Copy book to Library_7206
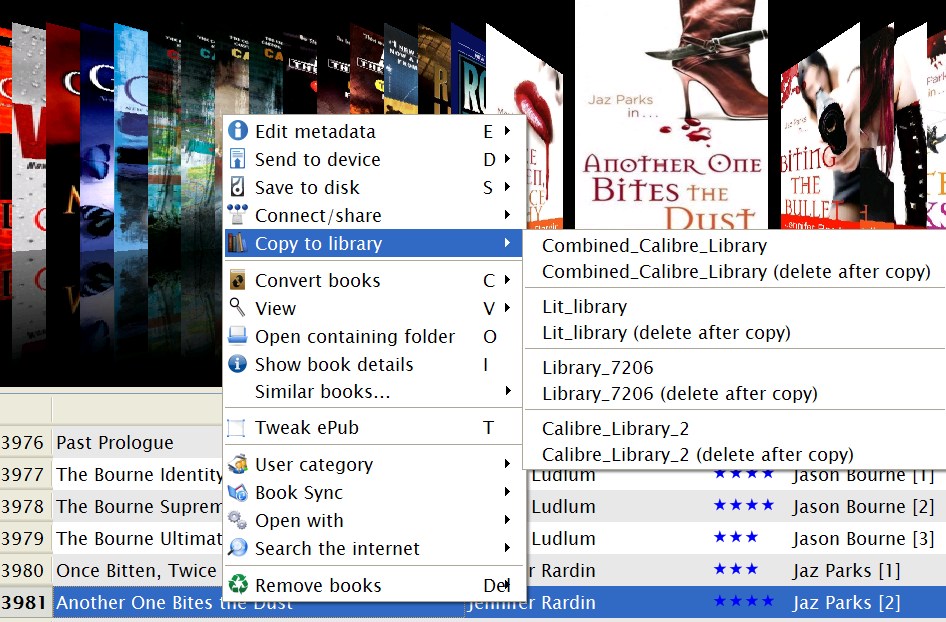The height and width of the screenshot is (622, 946). pos(597,367)
